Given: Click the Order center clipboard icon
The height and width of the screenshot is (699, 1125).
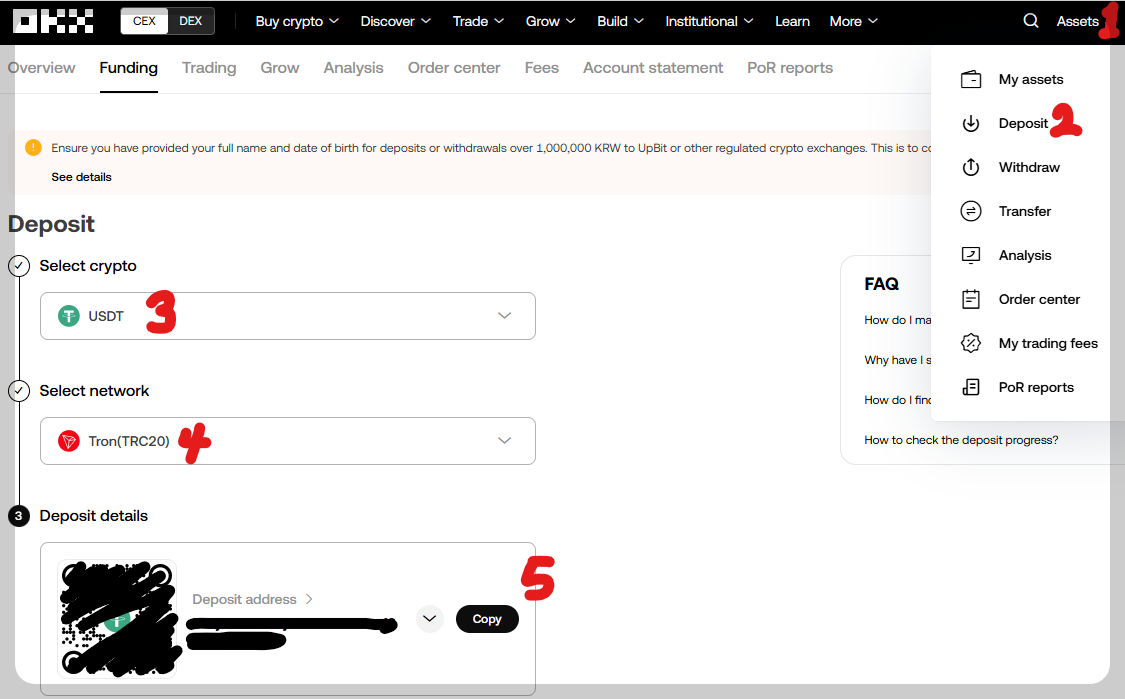Looking at the screenshot, I should (971, 299).
